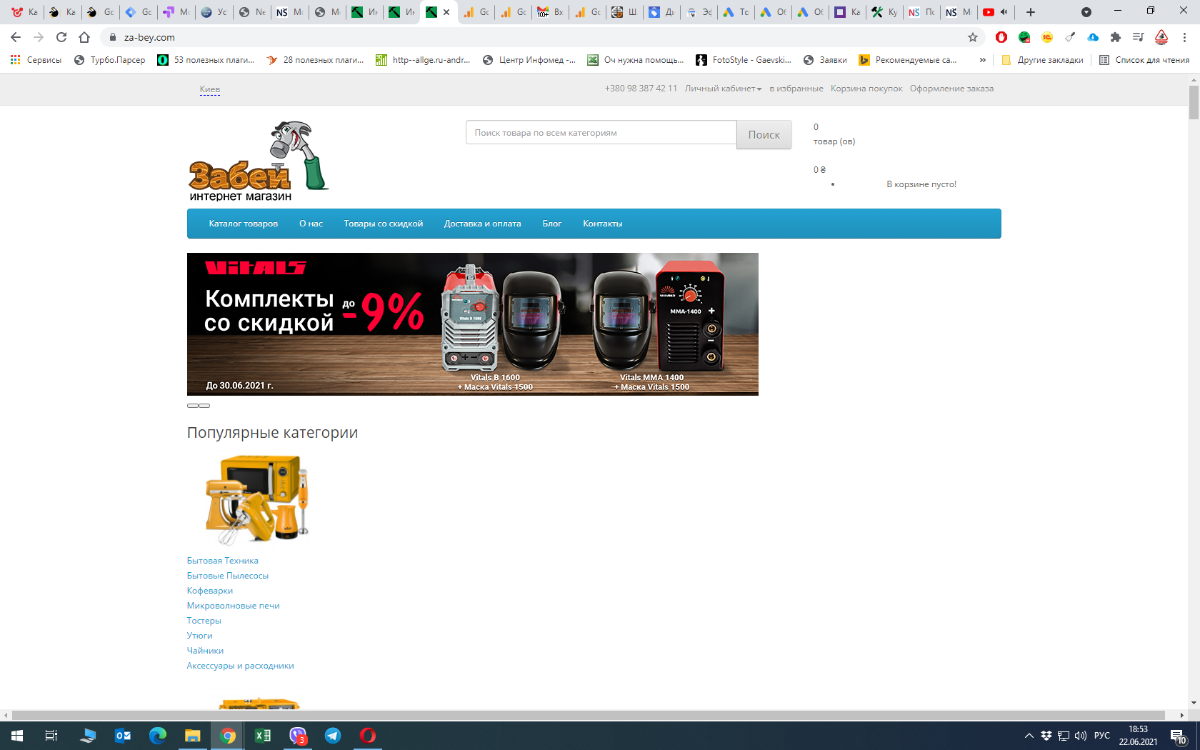The image size is (1200, 750).
Task: Open the Тостеры category link
Action: click(204, 620)
